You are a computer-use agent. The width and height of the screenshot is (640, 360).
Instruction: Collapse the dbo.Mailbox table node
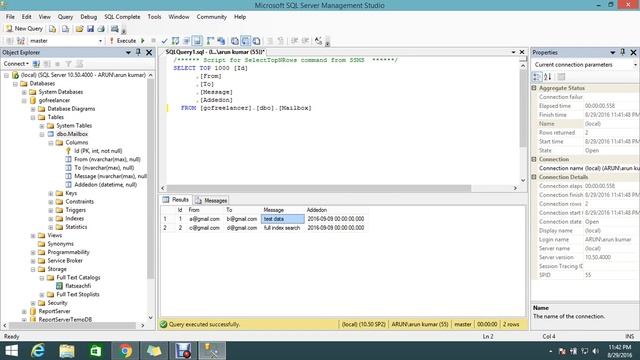click(x=42, y=134)
